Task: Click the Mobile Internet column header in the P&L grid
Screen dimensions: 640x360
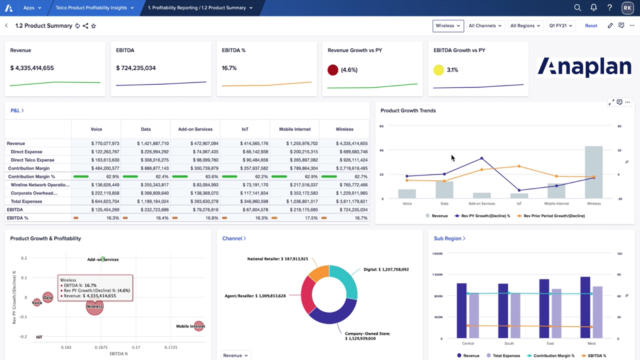Action: pos(295,129)
